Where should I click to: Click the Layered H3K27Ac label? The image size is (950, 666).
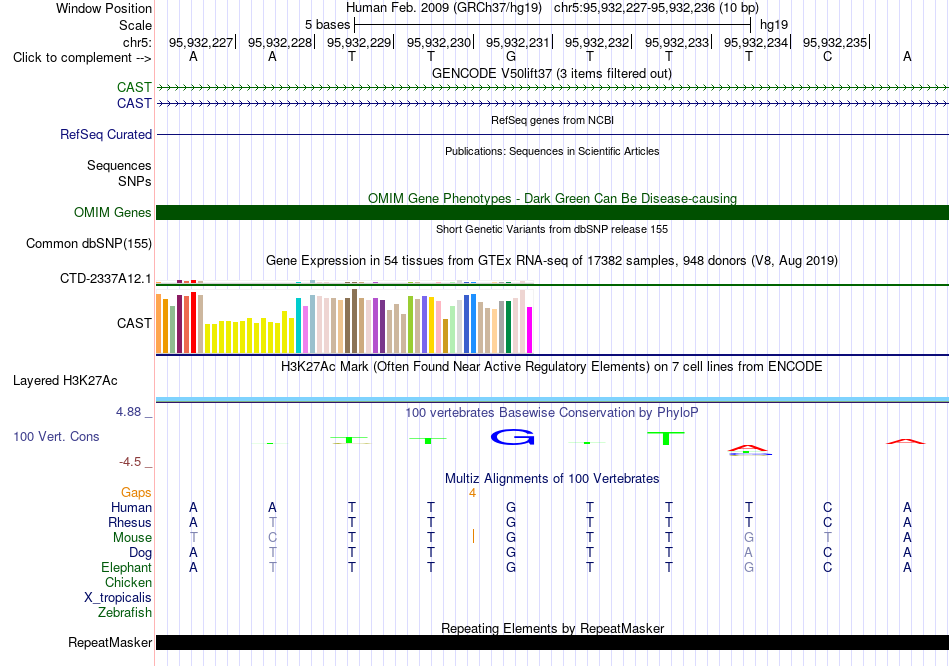tap(65, 381)
